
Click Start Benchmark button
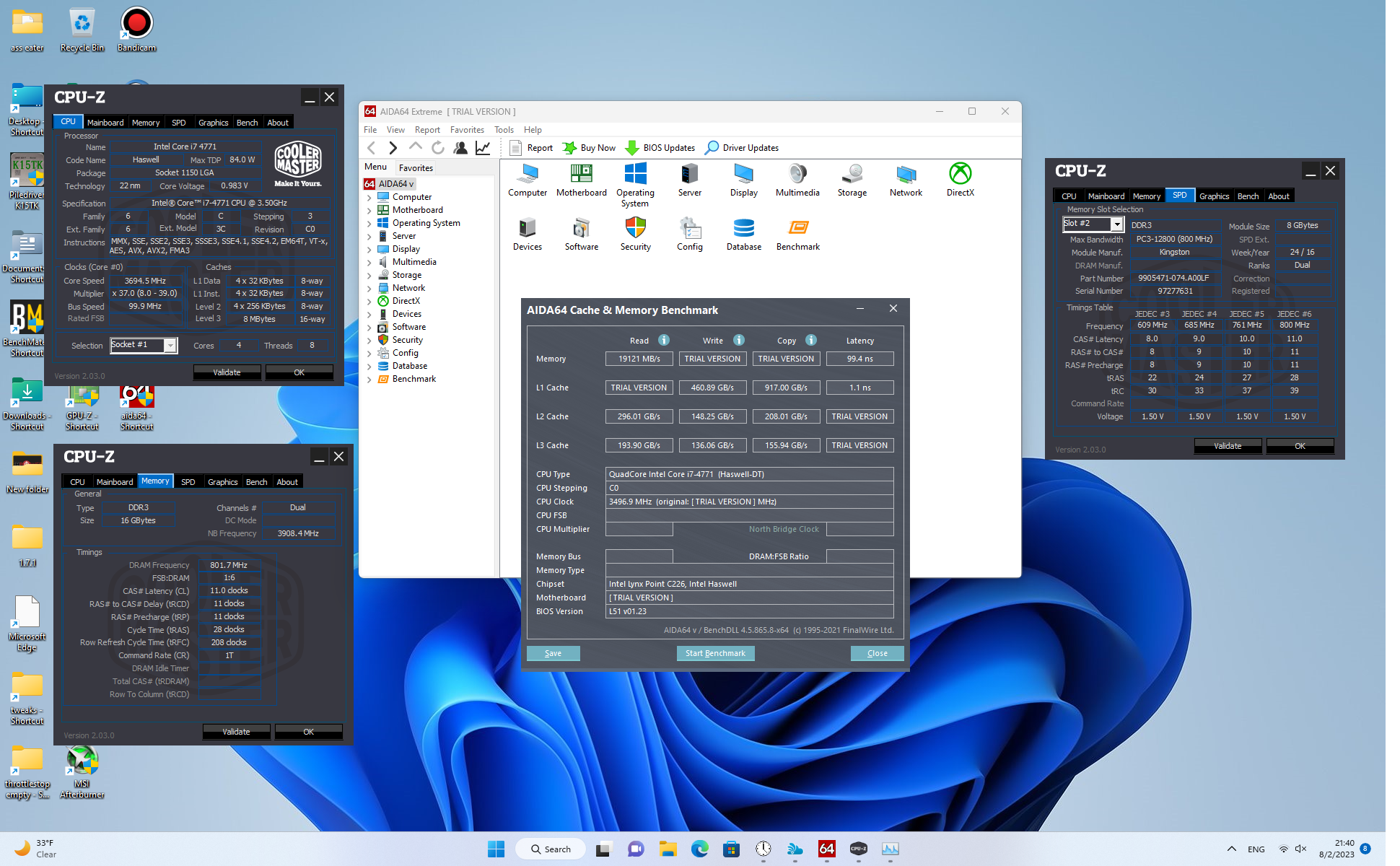(x=715, y=653)
